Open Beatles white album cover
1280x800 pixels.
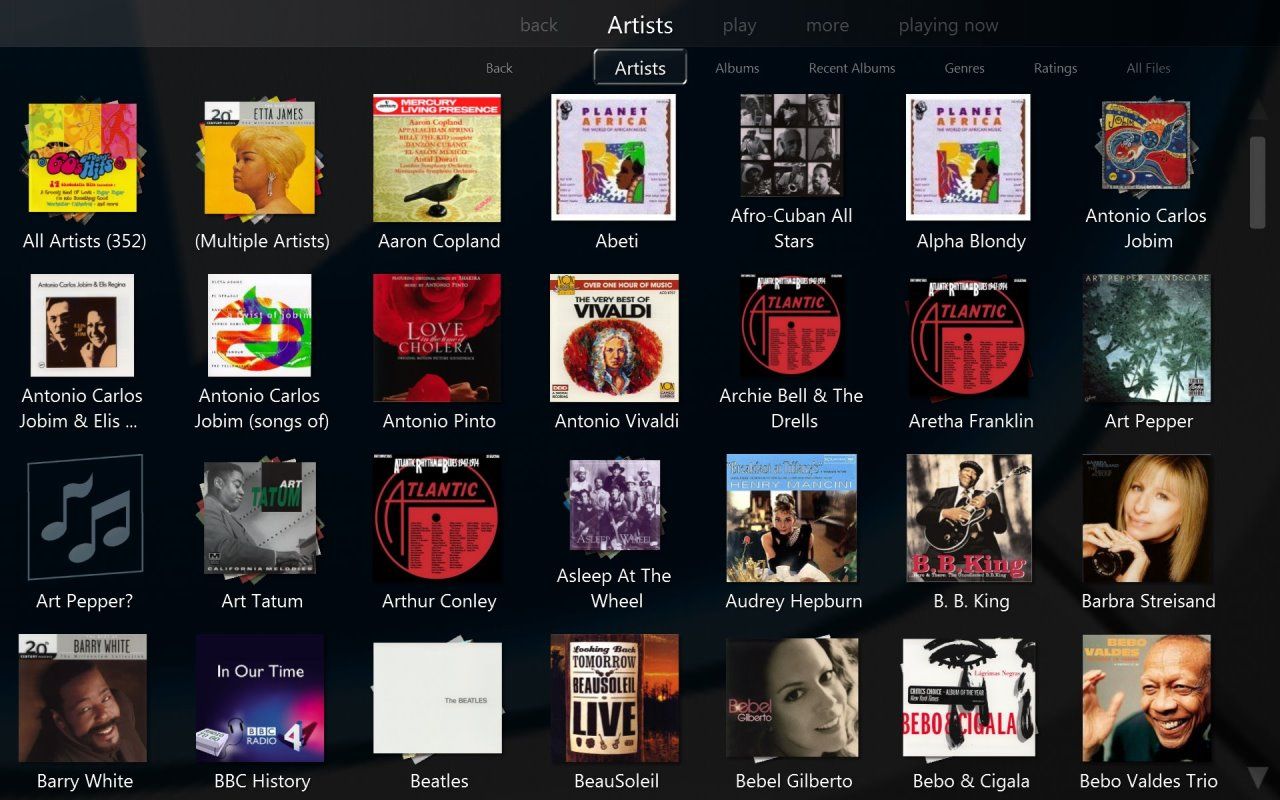438,697
